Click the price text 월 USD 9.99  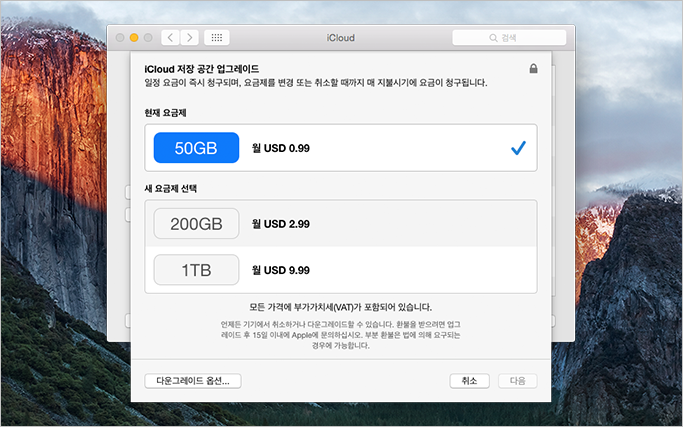pos(281,270)
